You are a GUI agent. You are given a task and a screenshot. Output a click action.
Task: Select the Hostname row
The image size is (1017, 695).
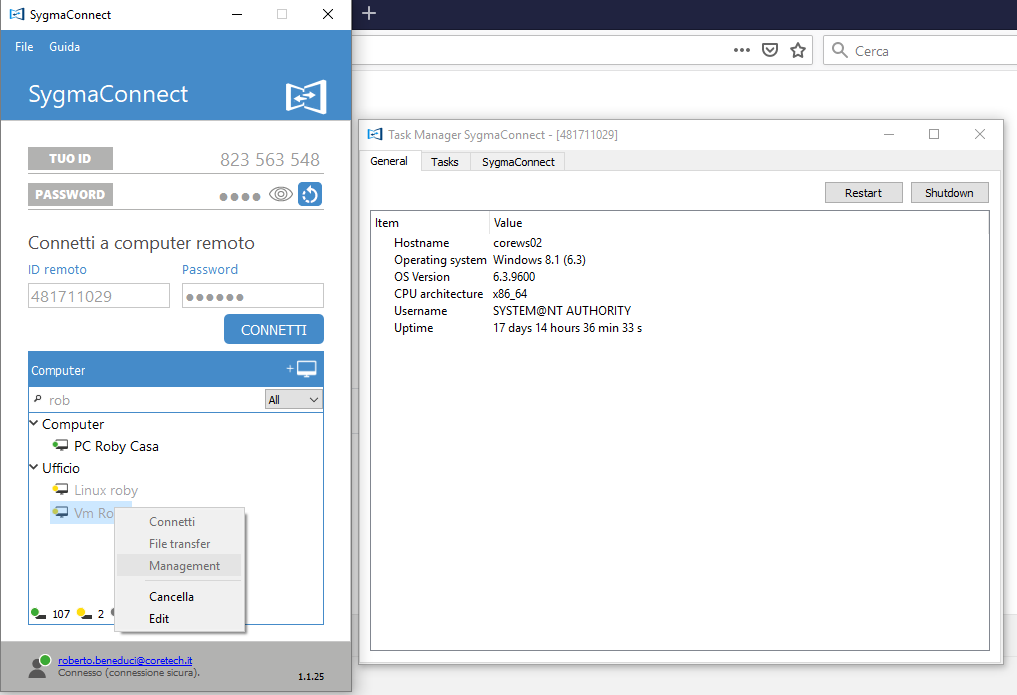pos(680,242)
